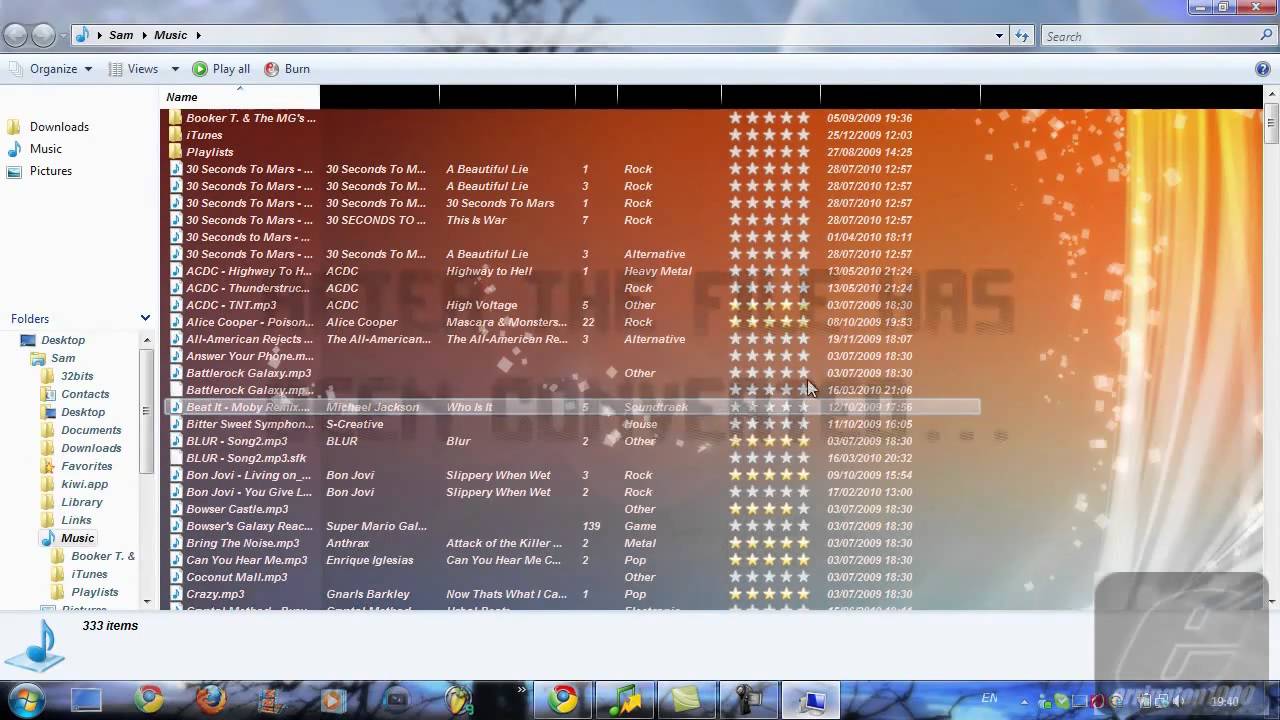Viewport: 1280px width, 720px height.
Task: Open the address bar history dropdown arrow
Action: click(x=999, y=36)
